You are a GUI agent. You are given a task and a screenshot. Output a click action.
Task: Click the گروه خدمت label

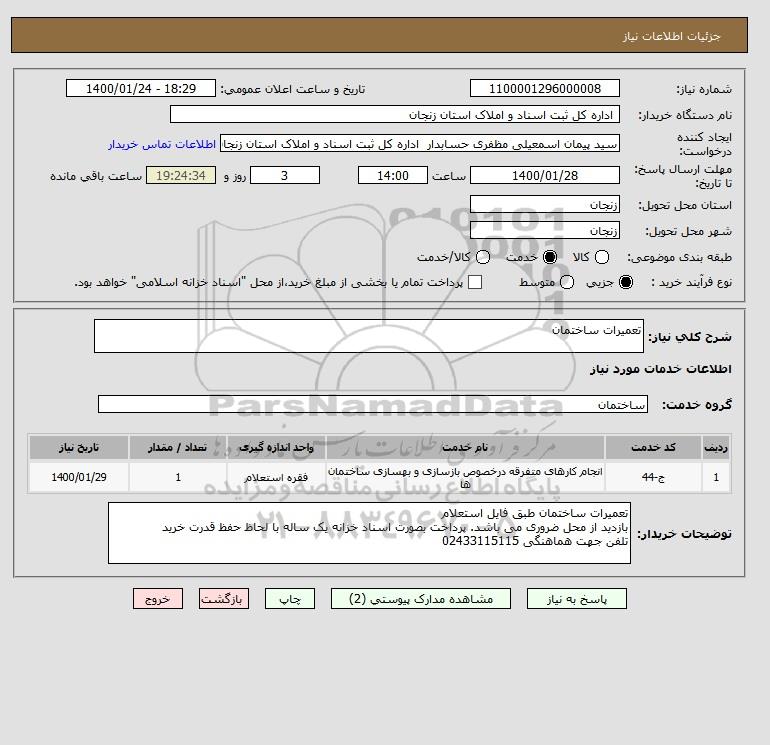click(697, 405)
